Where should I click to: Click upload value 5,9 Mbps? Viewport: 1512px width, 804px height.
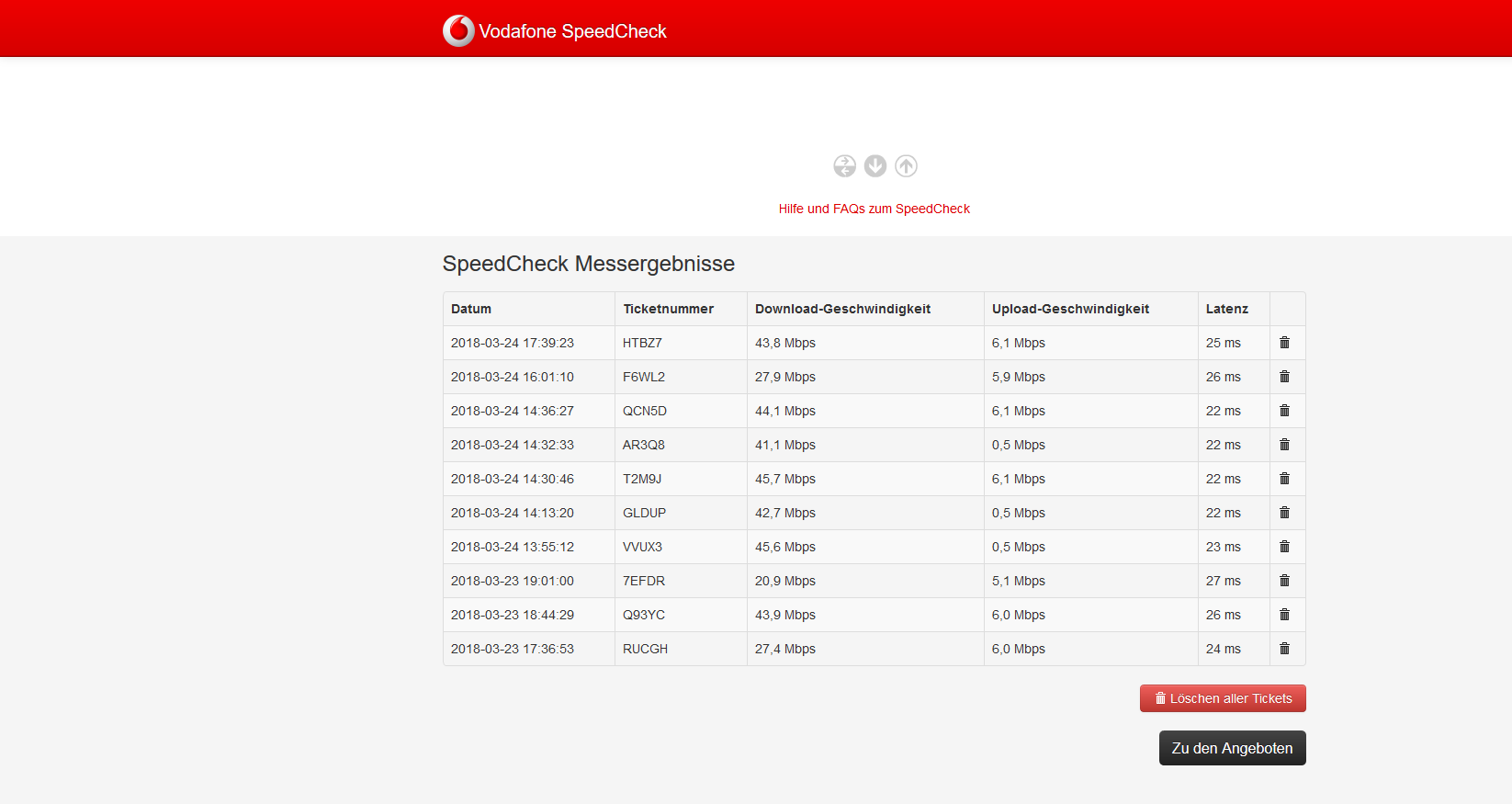tap(1019, 377)
